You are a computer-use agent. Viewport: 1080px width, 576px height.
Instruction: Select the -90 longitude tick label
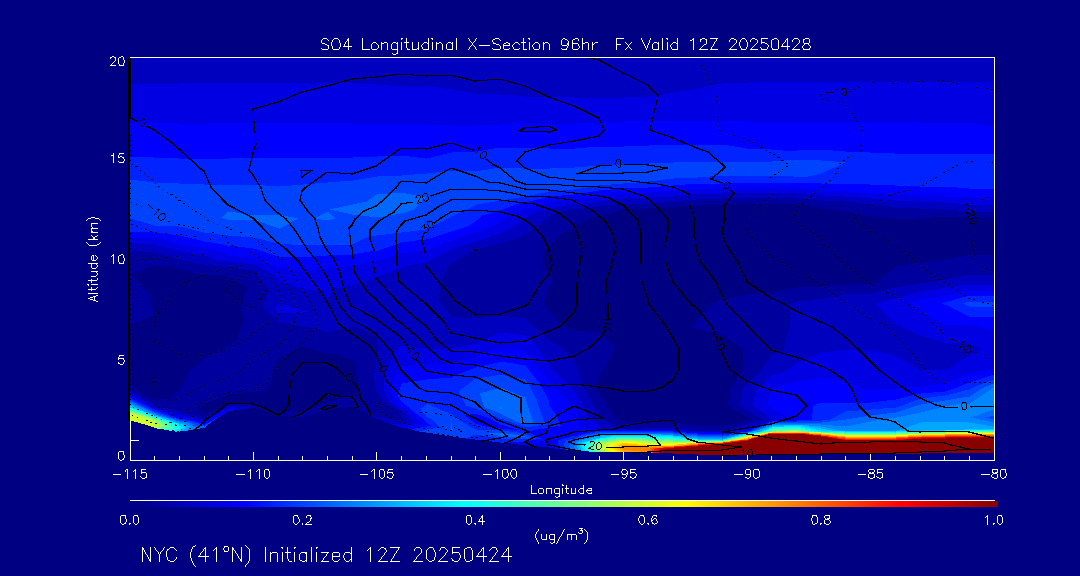tap(747, 475)
